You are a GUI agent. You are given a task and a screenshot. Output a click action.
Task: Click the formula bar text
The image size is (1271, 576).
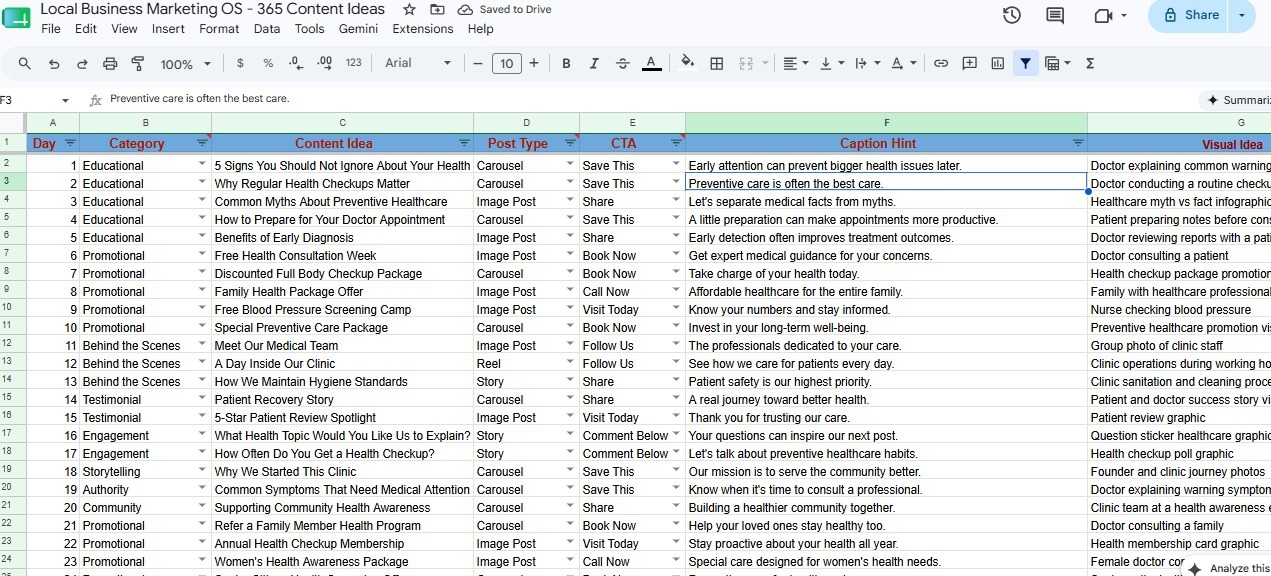199,99
